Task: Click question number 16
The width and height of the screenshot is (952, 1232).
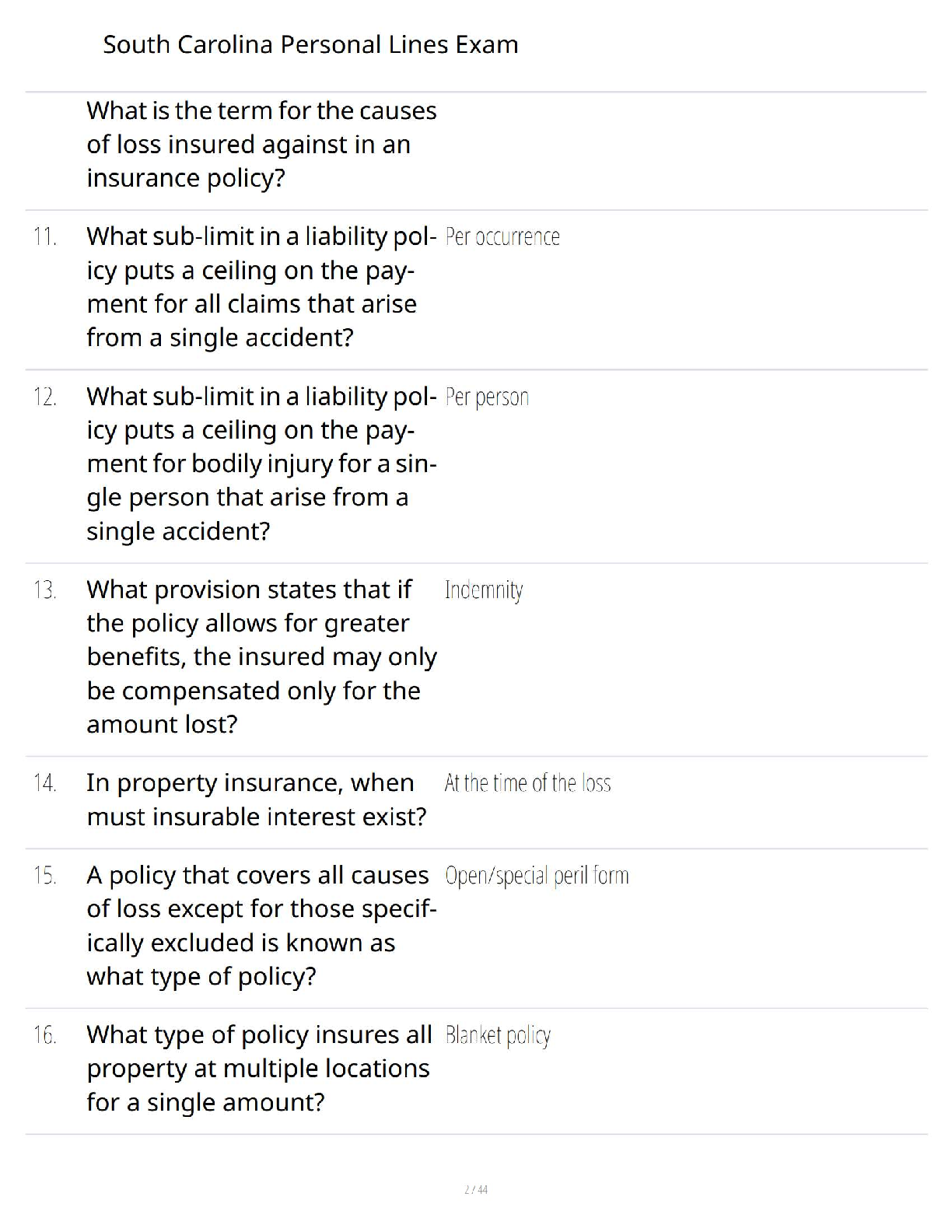Action: click(45, 1035)
